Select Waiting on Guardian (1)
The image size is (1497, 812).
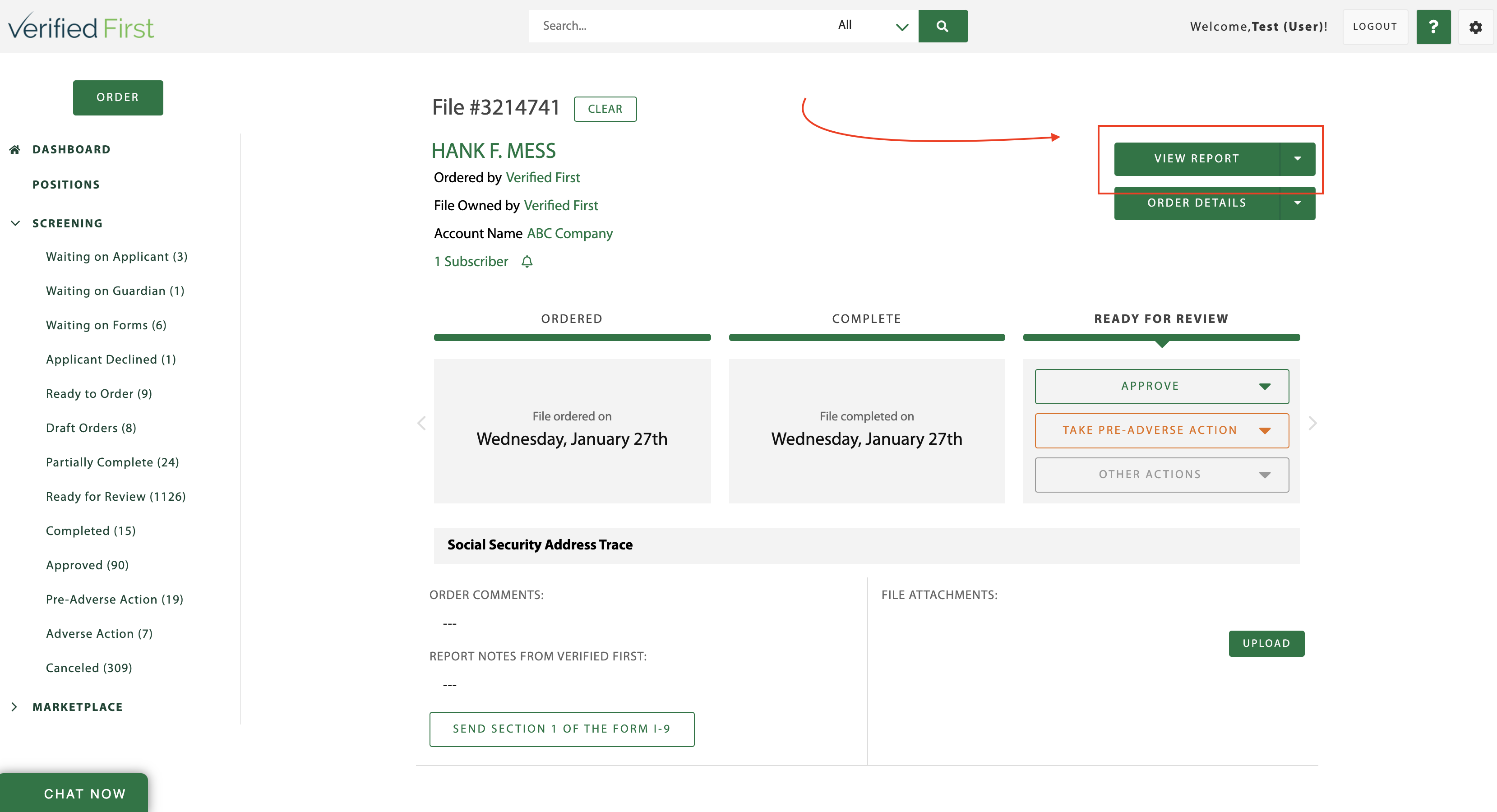[x=115, y=291]
